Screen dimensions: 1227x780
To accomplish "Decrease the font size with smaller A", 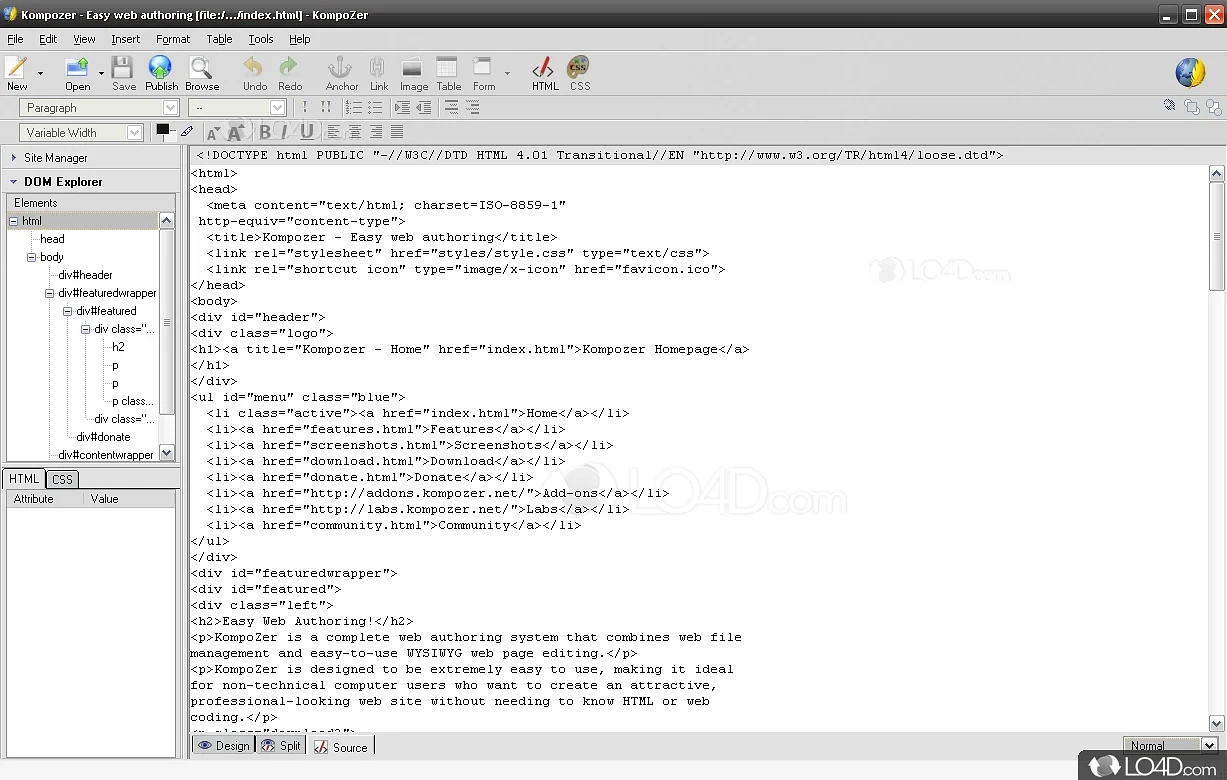I will (213, 132).
